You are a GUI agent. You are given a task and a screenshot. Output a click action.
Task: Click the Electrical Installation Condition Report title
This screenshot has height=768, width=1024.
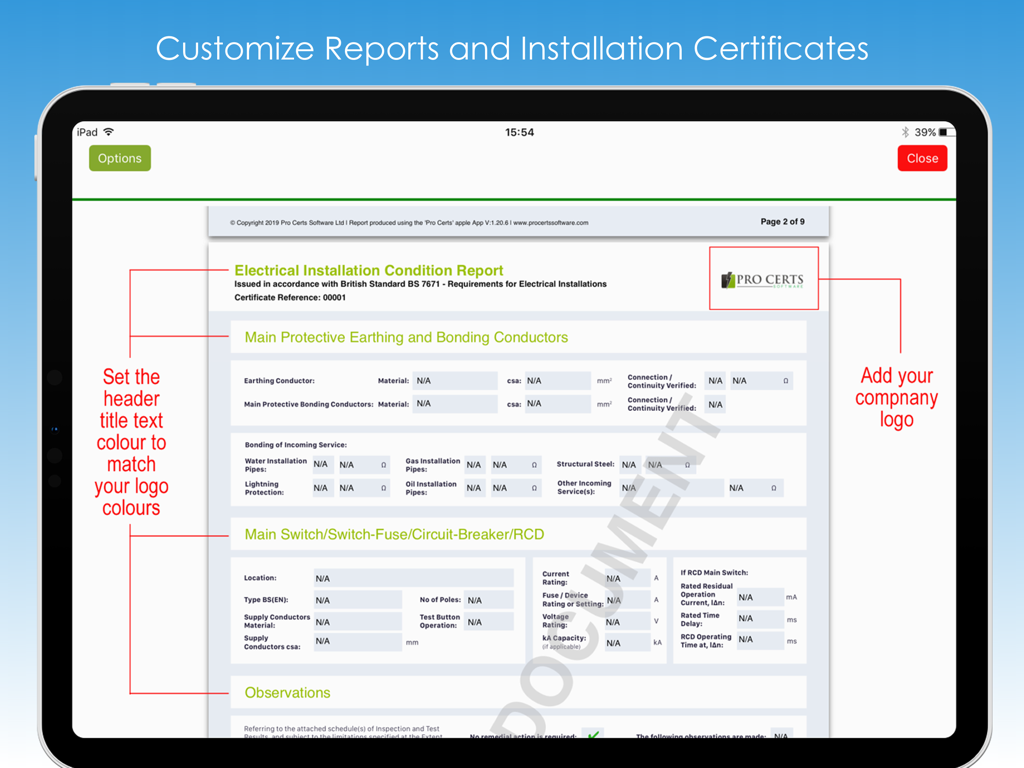371,270
